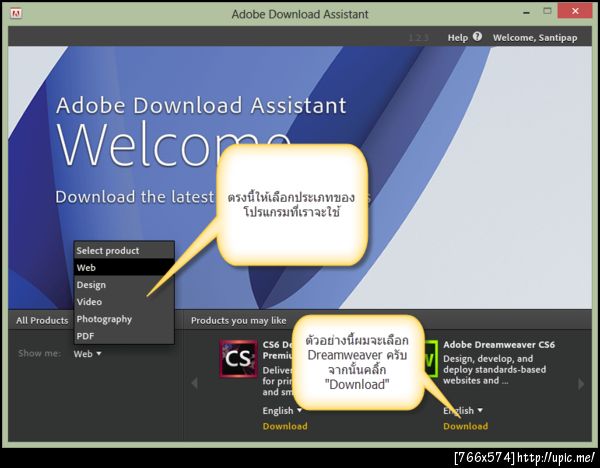This screenshot has height=468, width=600.
Task: Select Photography from the product list
Action: [x=124, y=319]
